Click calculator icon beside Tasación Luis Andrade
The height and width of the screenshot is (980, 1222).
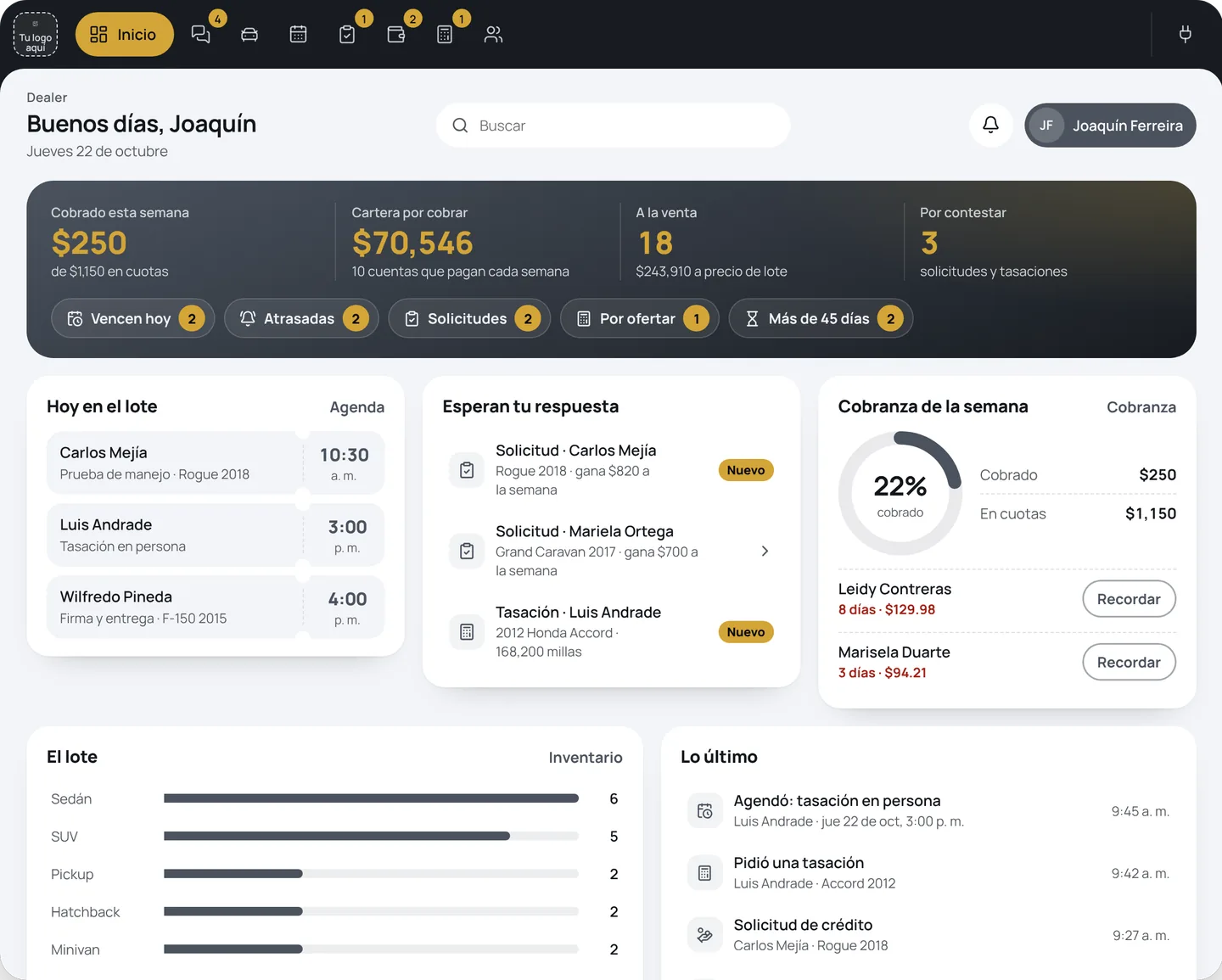[467, 632]
